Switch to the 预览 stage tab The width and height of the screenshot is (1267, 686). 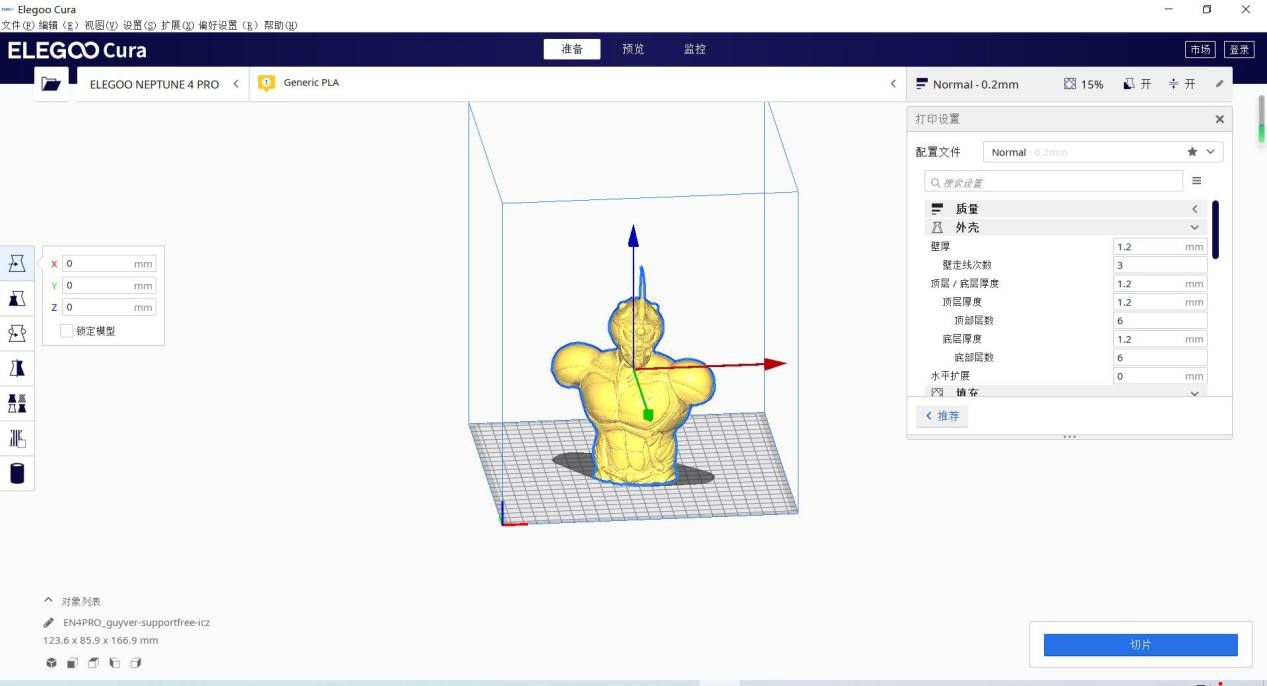(633, 49)
